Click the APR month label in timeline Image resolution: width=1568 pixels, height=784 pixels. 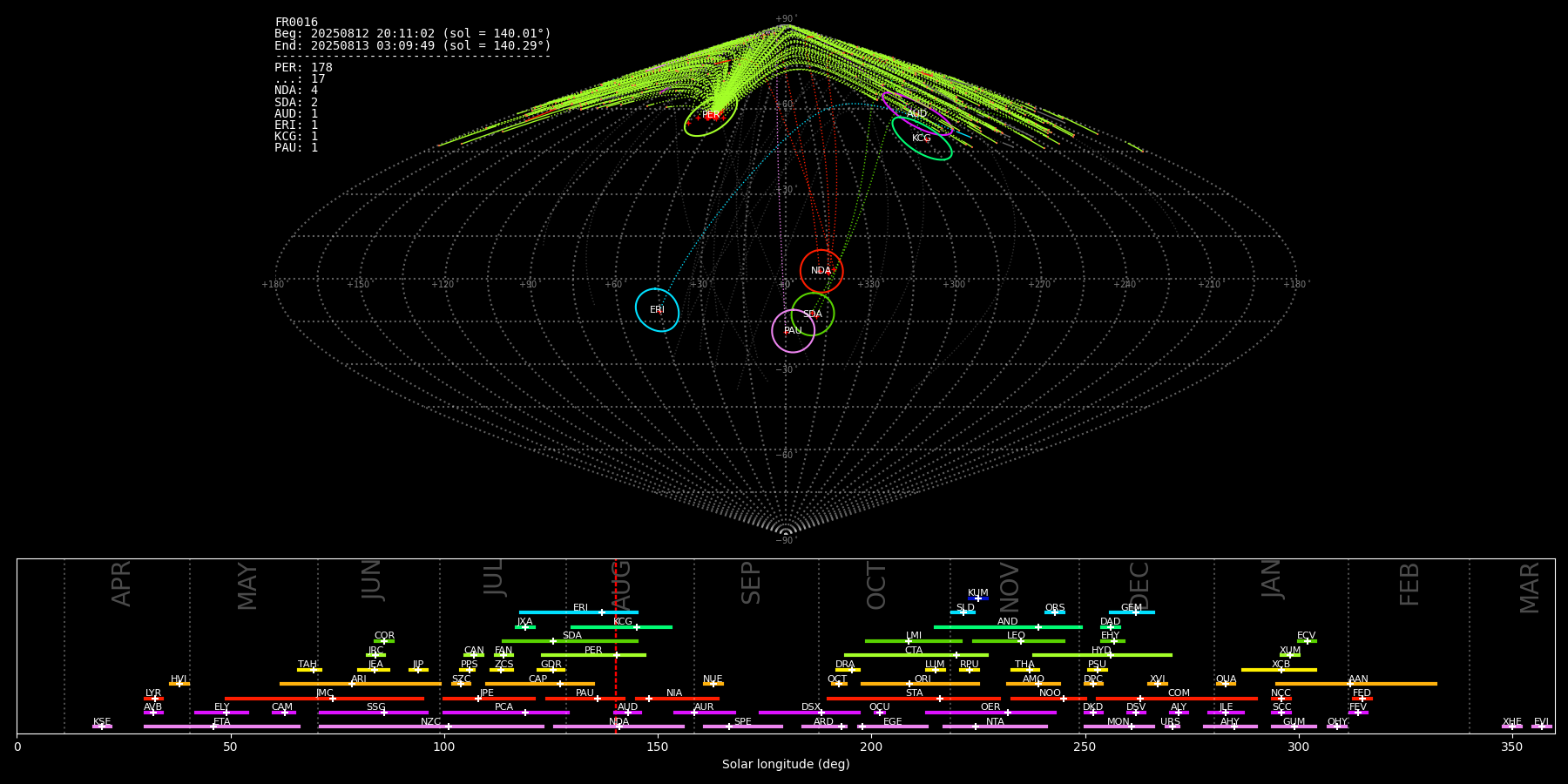pyautogui.click(x=121, y=584)
